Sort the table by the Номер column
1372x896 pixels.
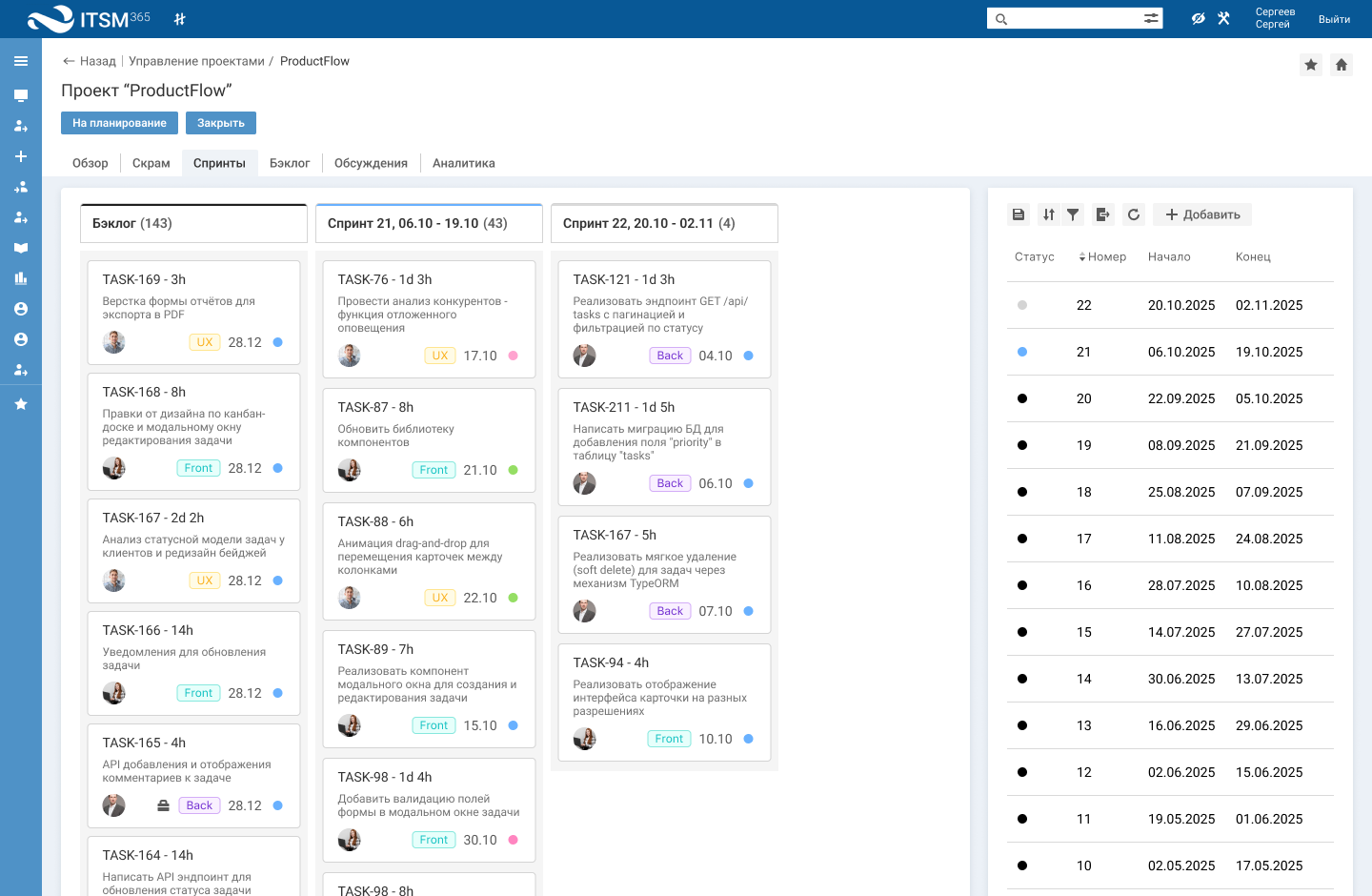click(1105, 256)
